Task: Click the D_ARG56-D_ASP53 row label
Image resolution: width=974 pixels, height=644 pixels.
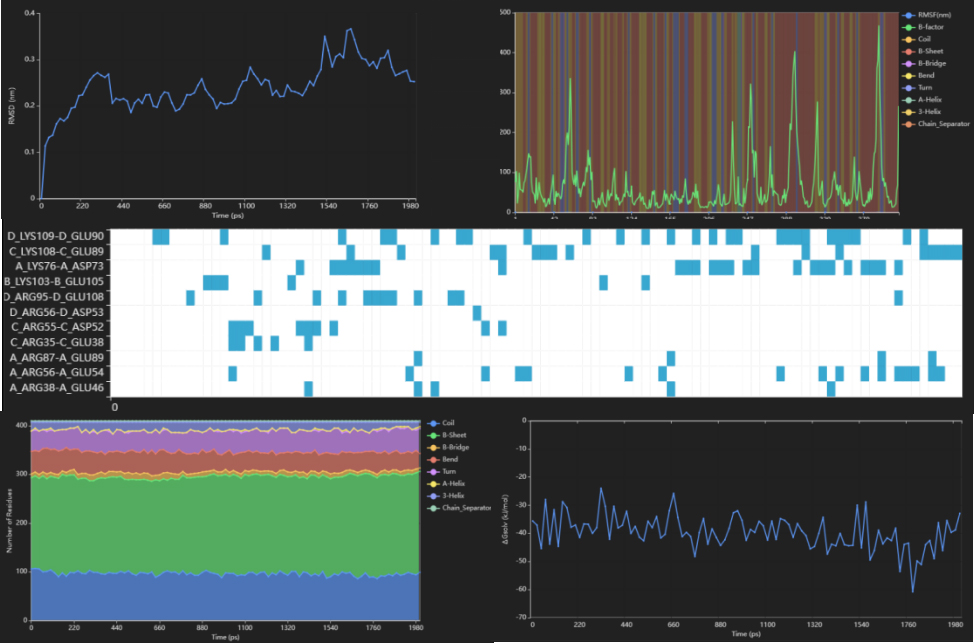Action: coord(57,312)
